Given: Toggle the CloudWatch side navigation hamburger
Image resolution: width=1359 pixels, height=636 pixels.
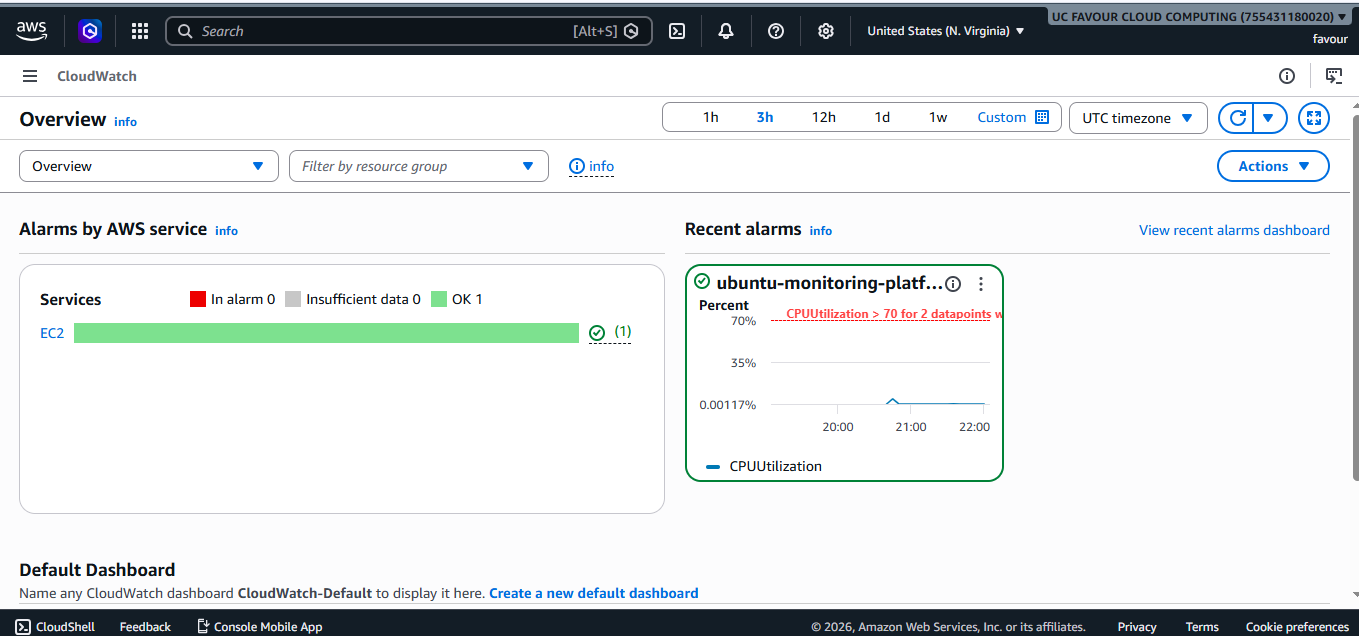Looking at the screenshot, I should pyautogui.click(x=30, y=76).
